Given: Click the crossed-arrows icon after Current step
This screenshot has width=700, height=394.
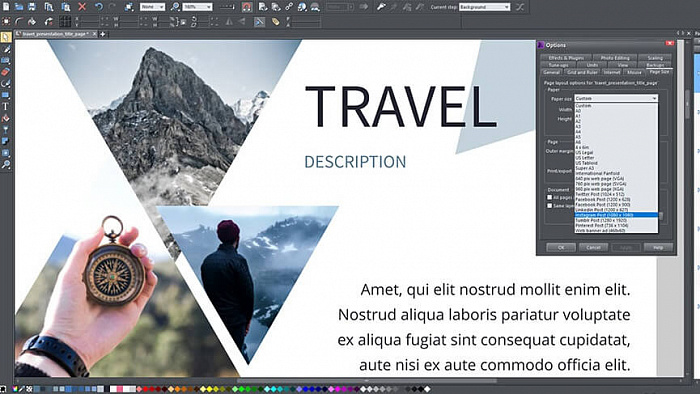Looking at the screenshot, I should (520, 7).
